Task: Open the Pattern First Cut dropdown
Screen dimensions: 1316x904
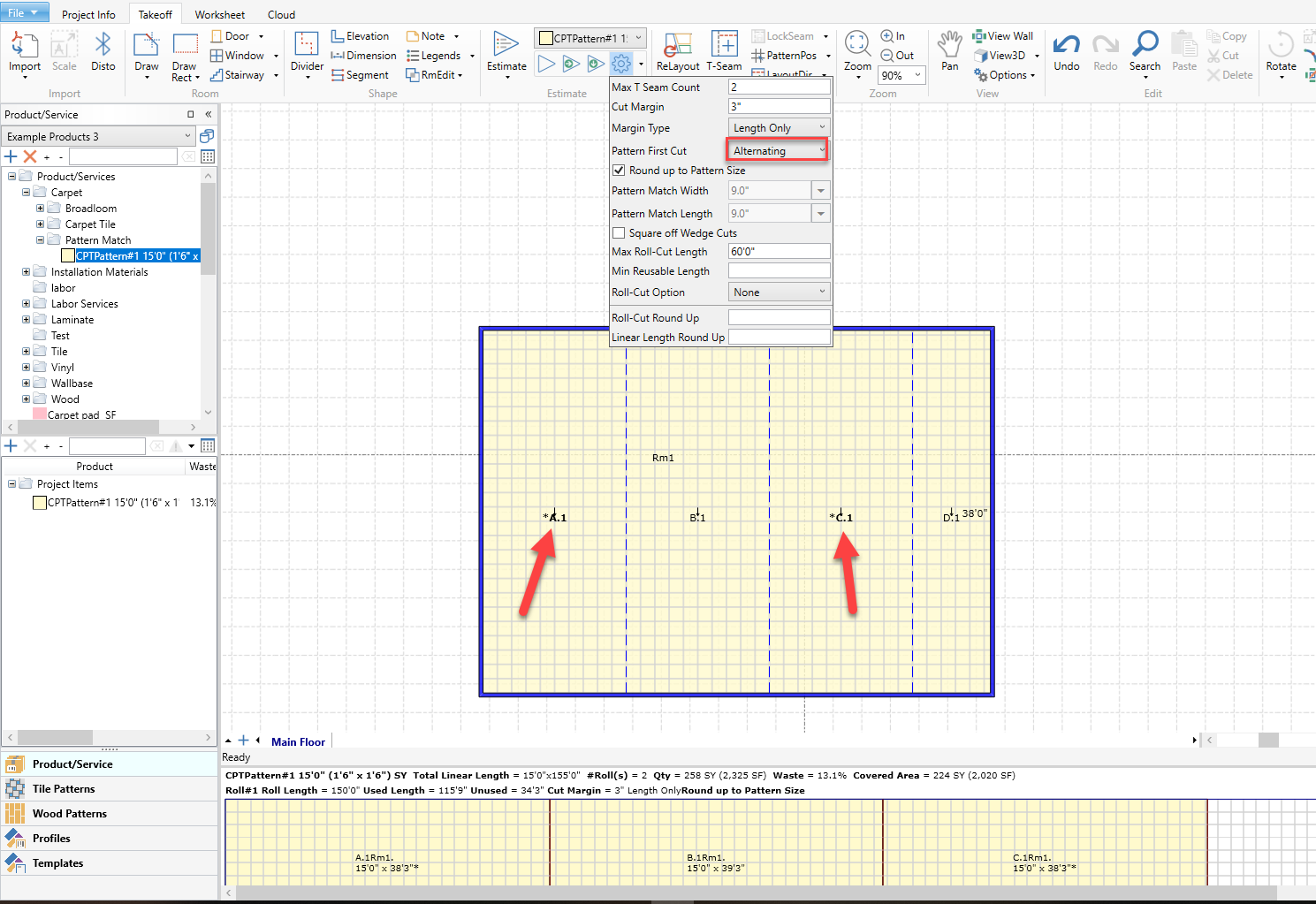Action: (778, 151)
